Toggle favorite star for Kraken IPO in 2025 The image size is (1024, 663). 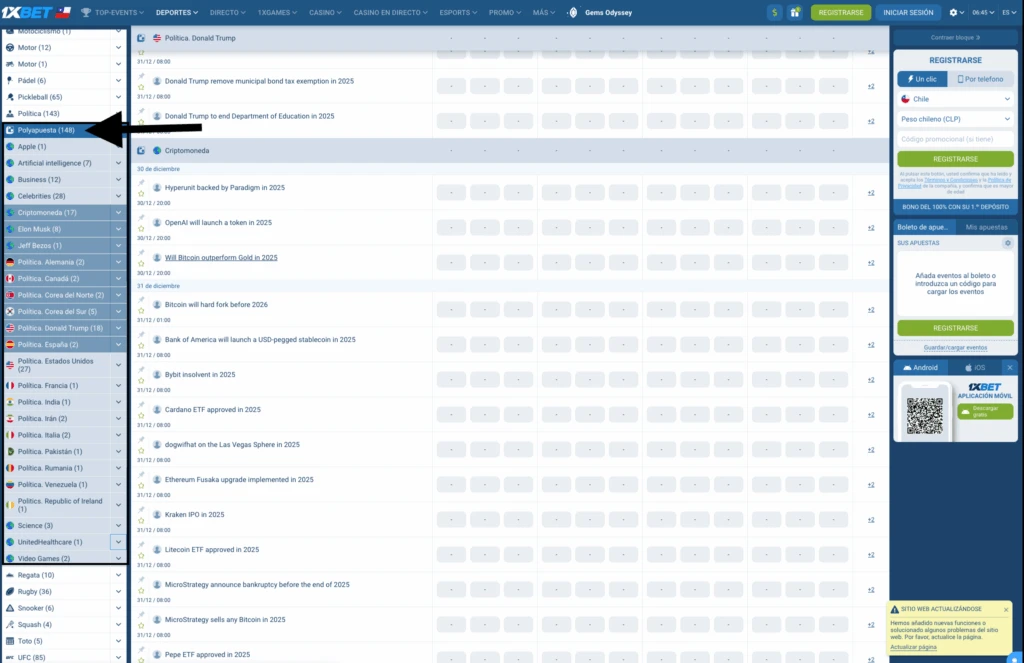tap(141, 522)
